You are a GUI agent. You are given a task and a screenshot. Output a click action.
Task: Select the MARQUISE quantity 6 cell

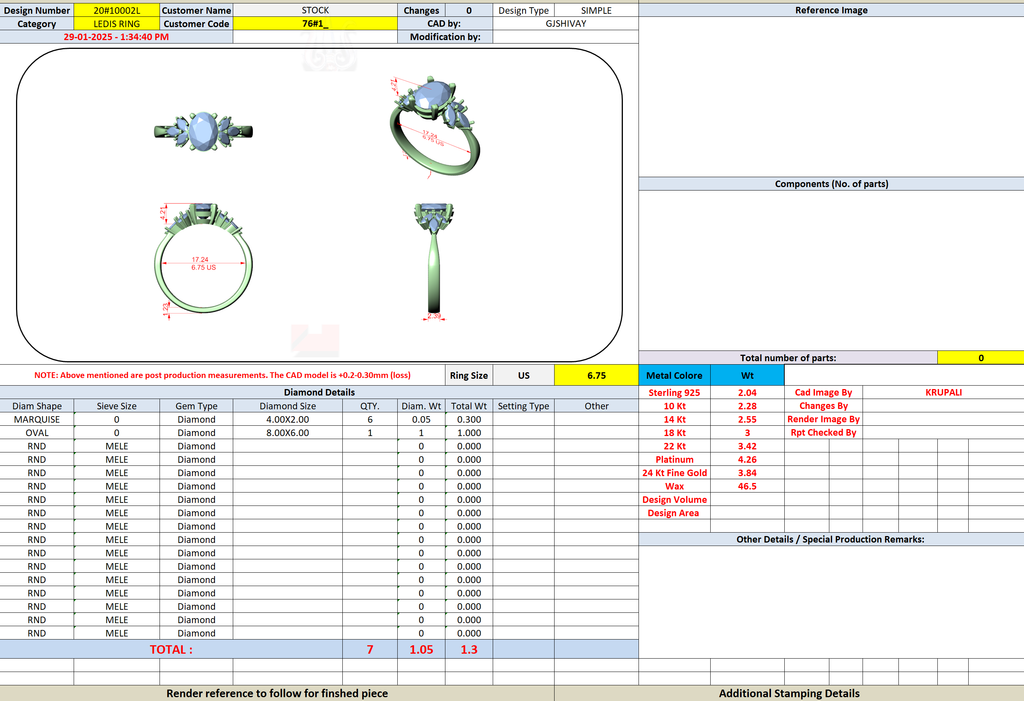click(x=370, y=419)
